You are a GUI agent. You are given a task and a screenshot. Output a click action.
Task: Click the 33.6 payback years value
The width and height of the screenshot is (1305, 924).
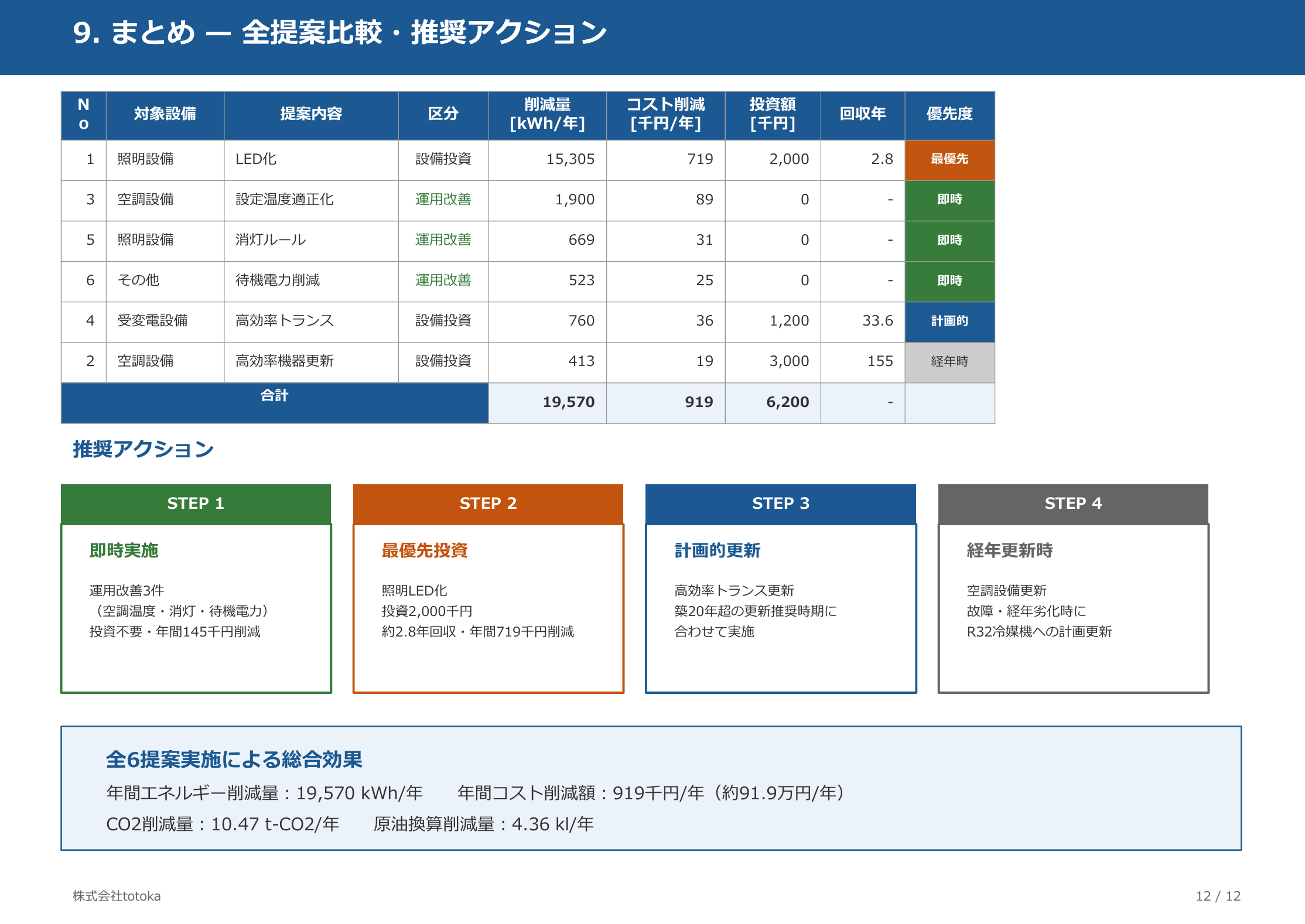pyautogui.click(x=863, y=321)
